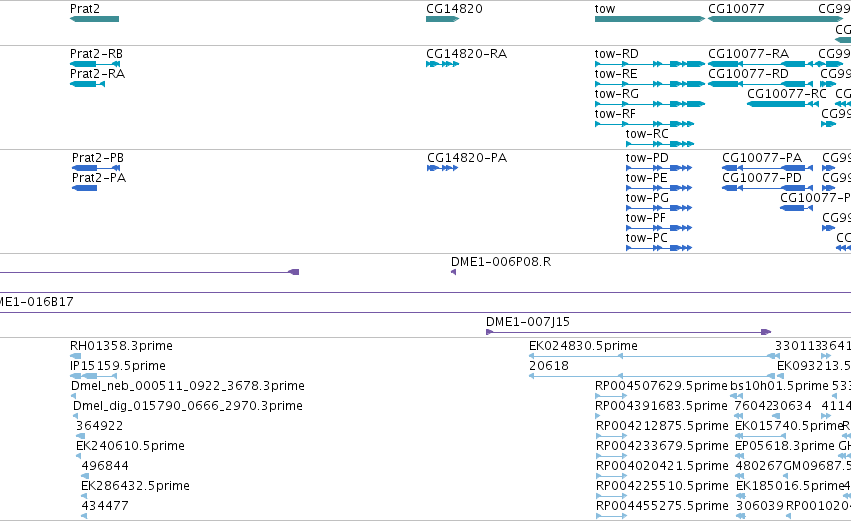Select the DME1-016B17 BAC clone
The width and height of the screenshot is (851, 521).
[426, 313]
